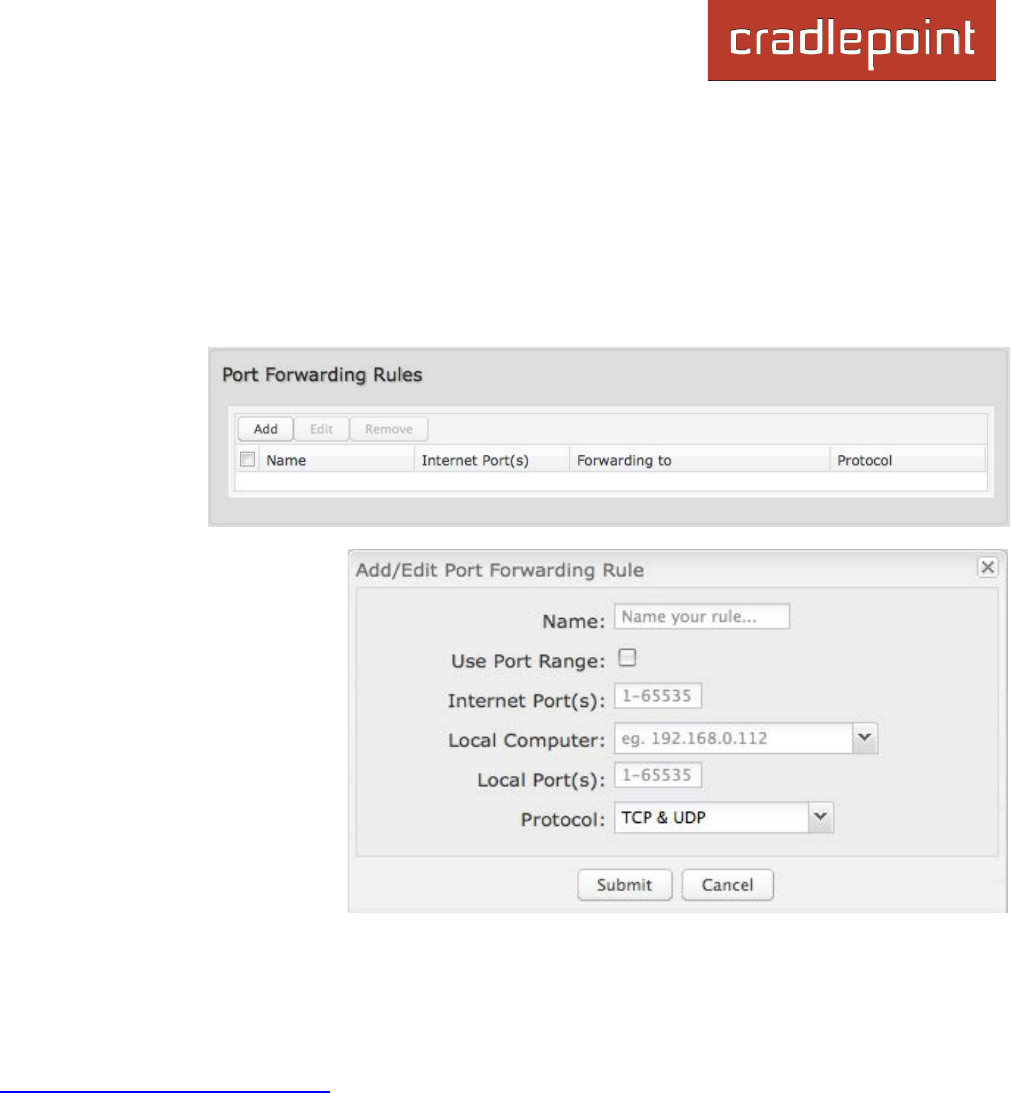1011x1093 pixels.
Task: Close the Add/Edit Port Forwarding Rule dialog
Action: coord(987,567)
